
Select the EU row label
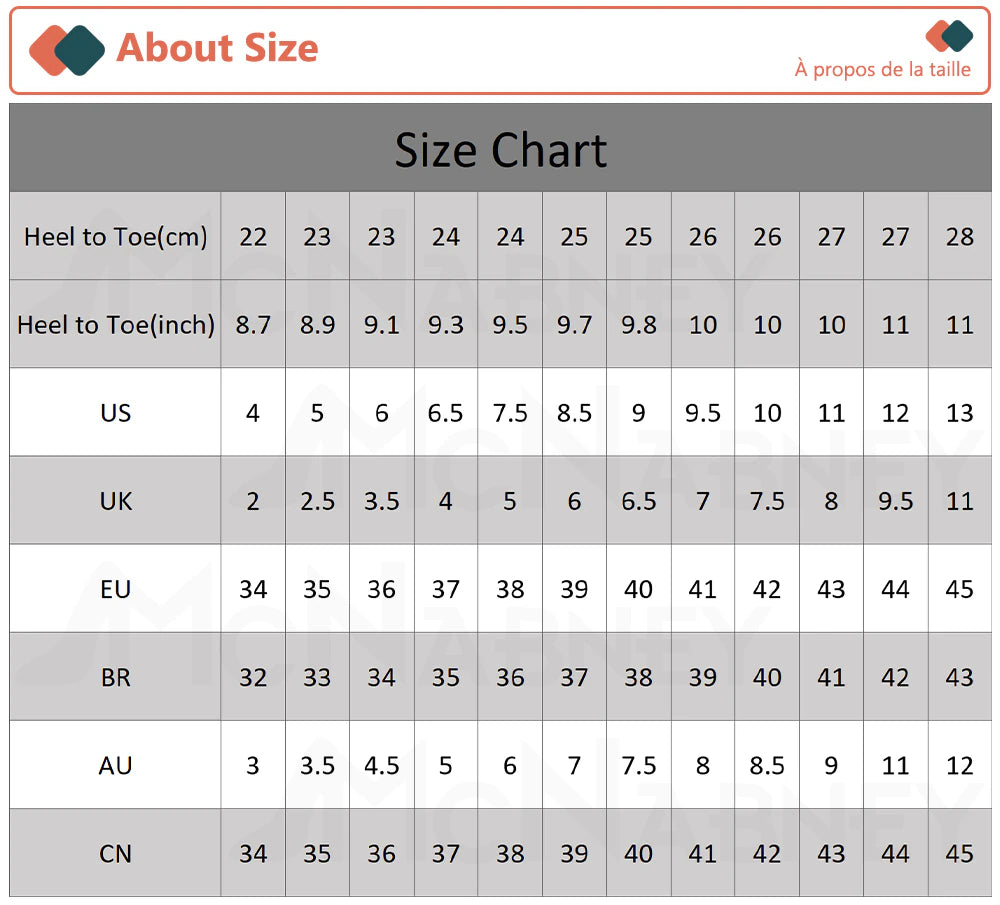pos(115,589)
